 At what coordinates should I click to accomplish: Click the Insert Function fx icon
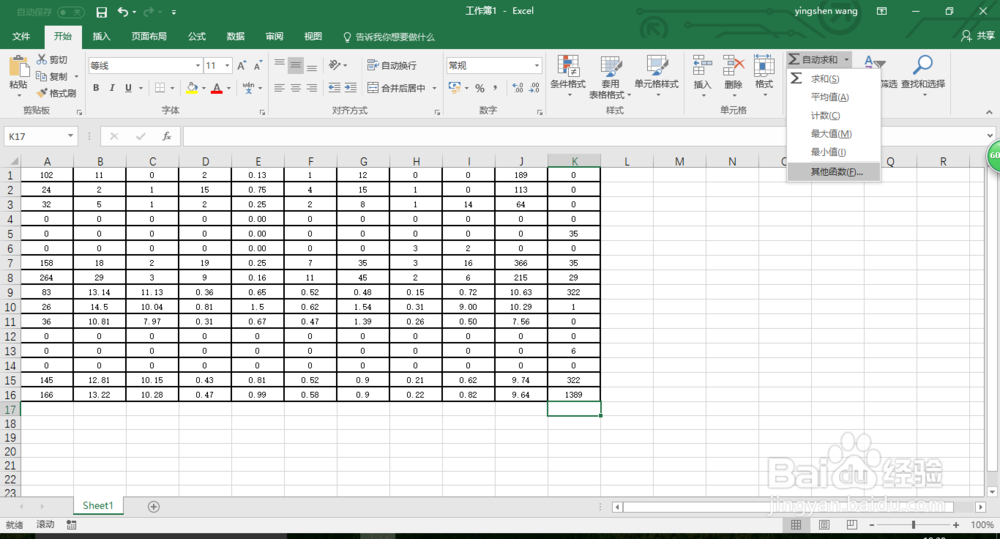coord(166,136)
